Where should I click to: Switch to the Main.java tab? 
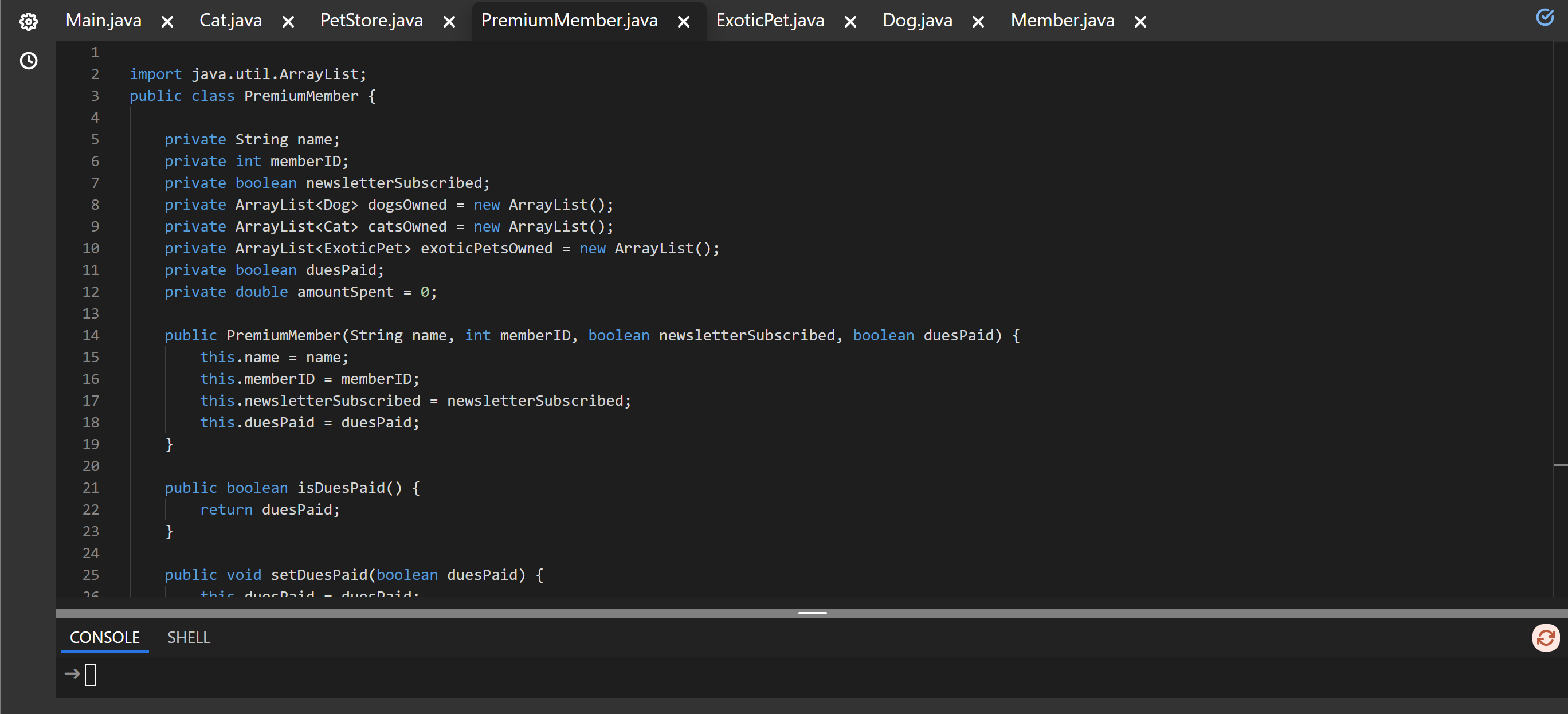click(x=104, y=21)
